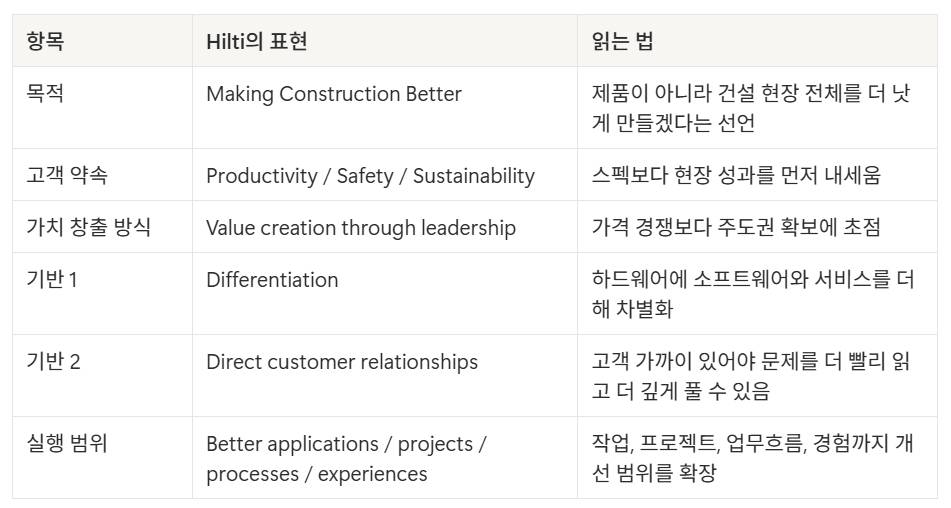Click 가격 경쟁보다 주도권 확보에 초점 text

pyautogui.click(x=736, y=227)
